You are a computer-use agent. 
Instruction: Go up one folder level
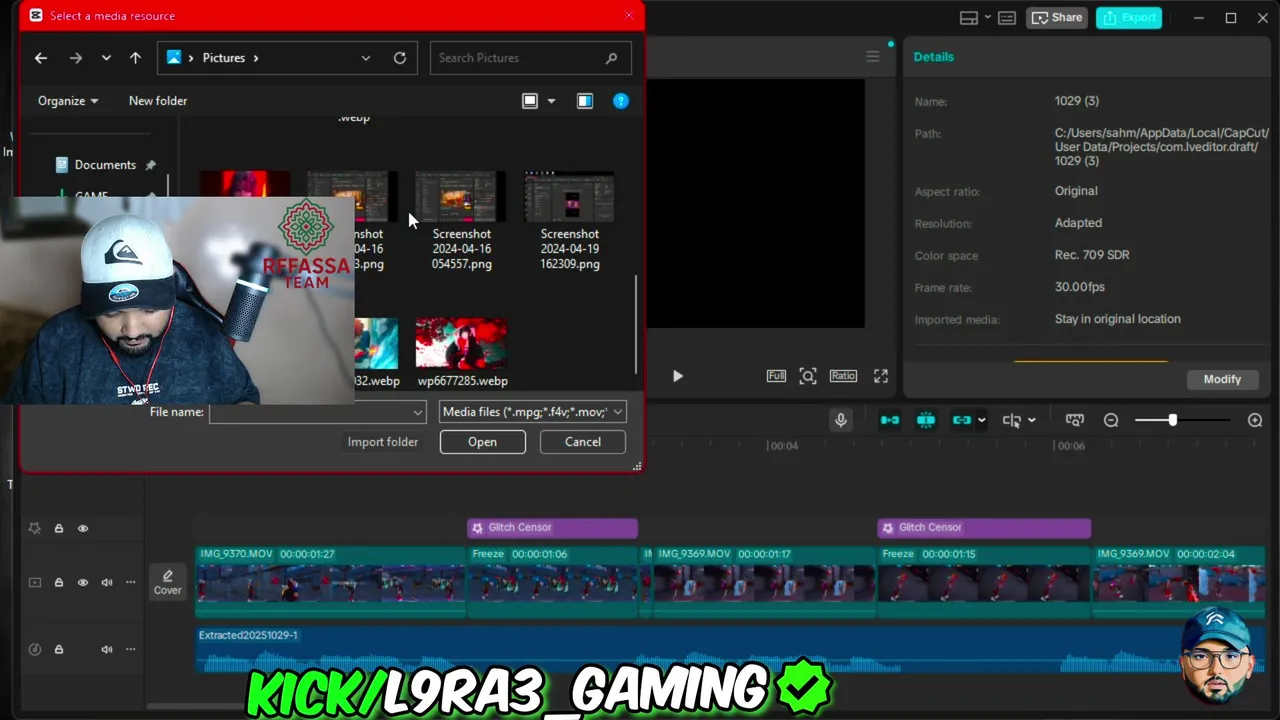(135, 58)
